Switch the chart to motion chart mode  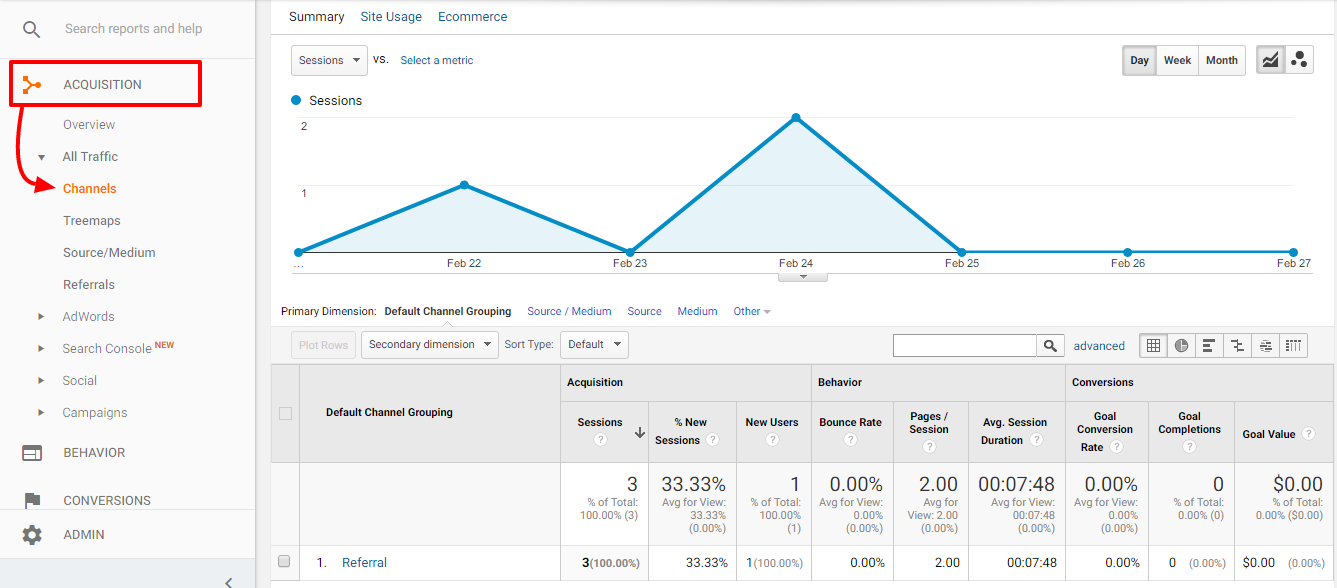[1299, 59]
